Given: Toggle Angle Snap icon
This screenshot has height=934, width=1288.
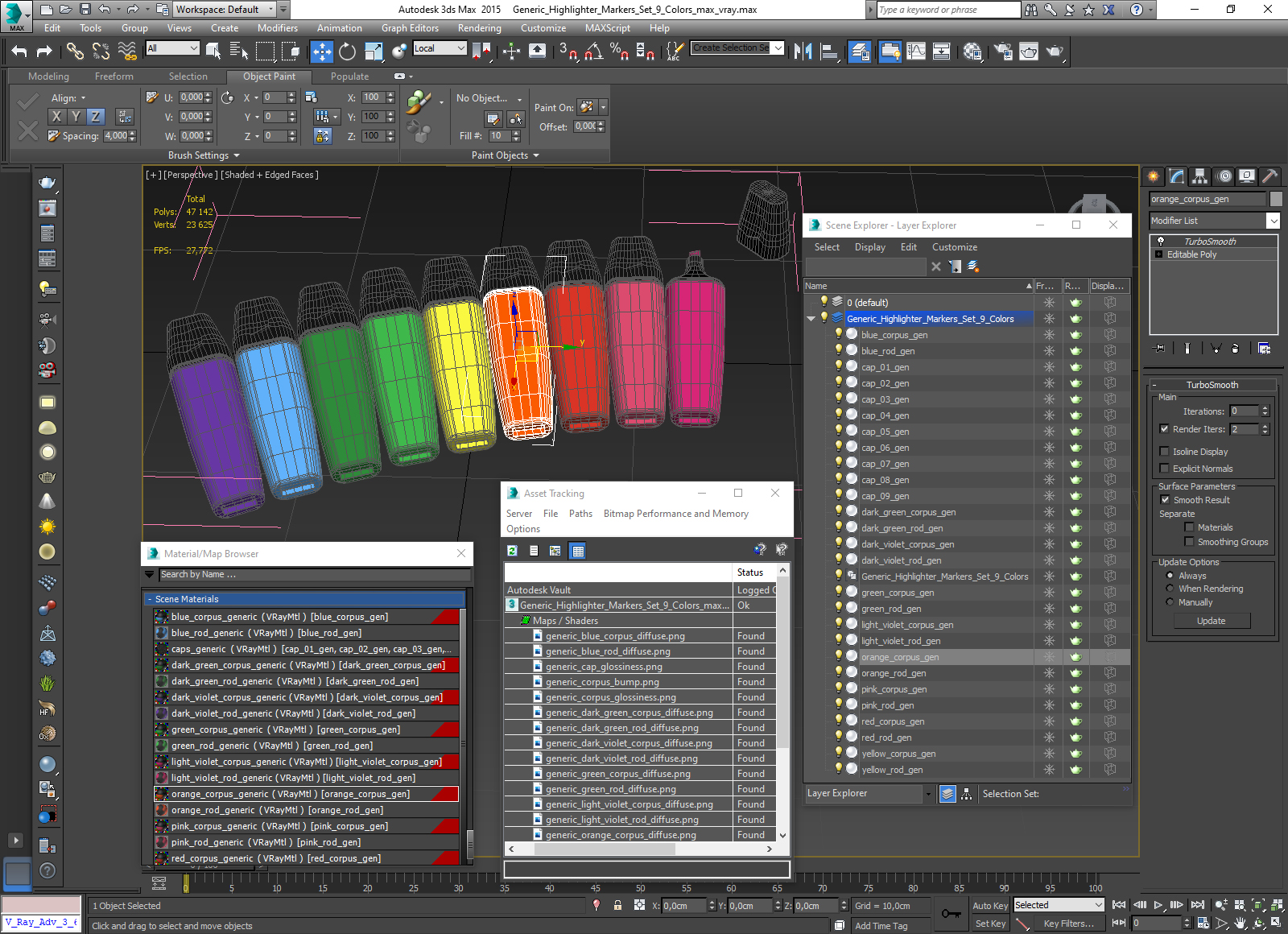Looking at the screenshot, I should tap(594, 52).
